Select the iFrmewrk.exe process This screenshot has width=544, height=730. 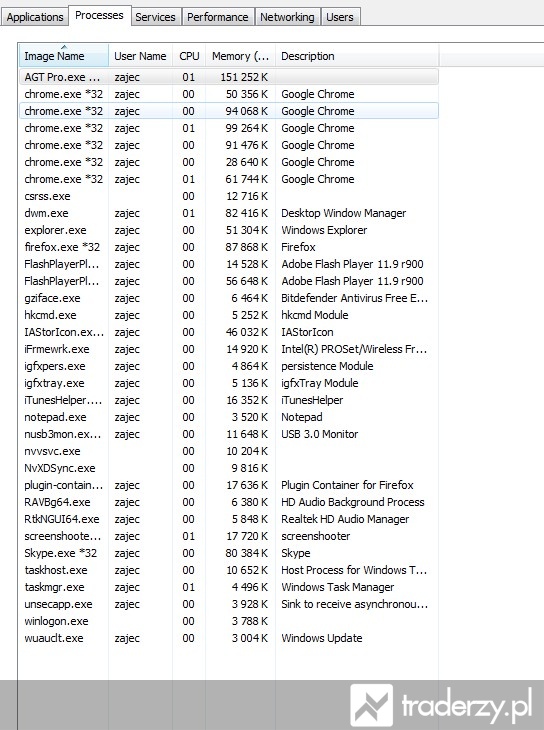pos(229,349)
